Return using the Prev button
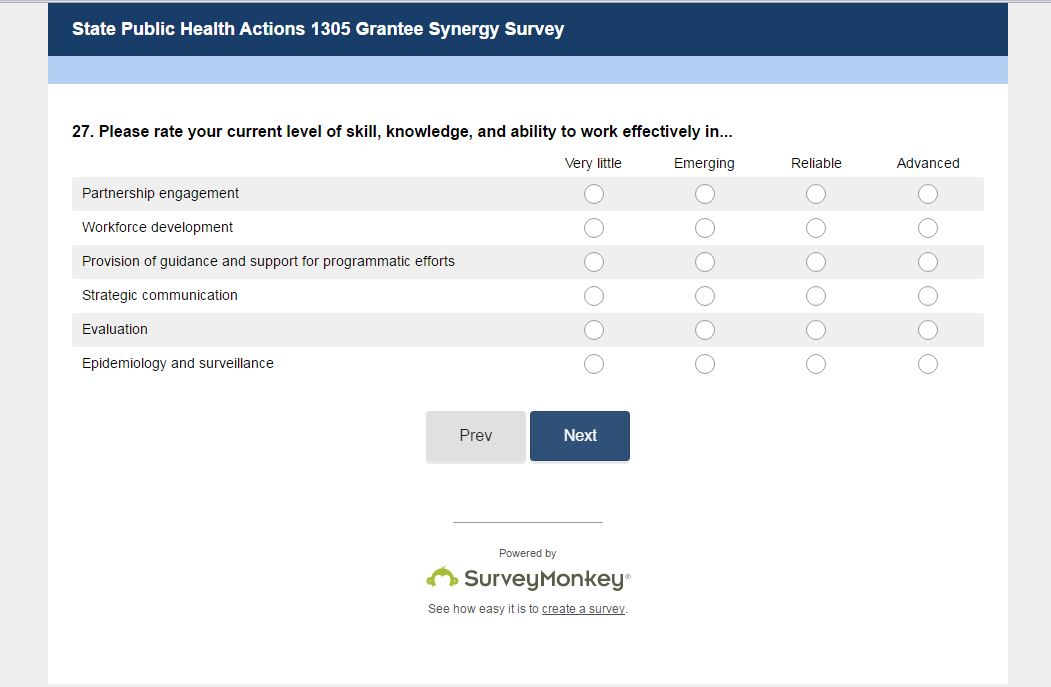Image resolution: width=1051 pixels, height=687 pixels. click(476, 436)
